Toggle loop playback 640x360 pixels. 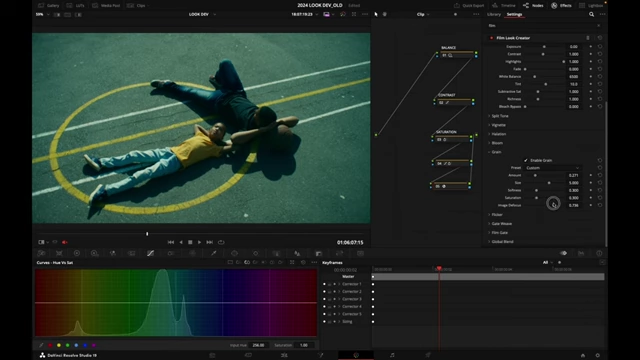tap(221, 242)
